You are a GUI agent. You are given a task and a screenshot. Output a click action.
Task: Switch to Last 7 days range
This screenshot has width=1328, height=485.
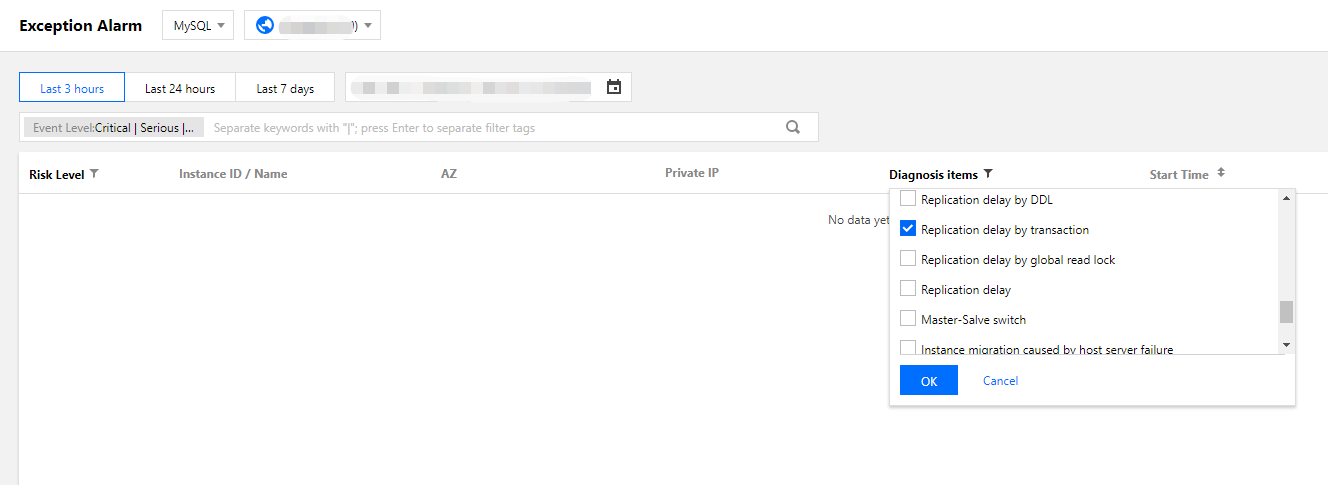[285, 88]
